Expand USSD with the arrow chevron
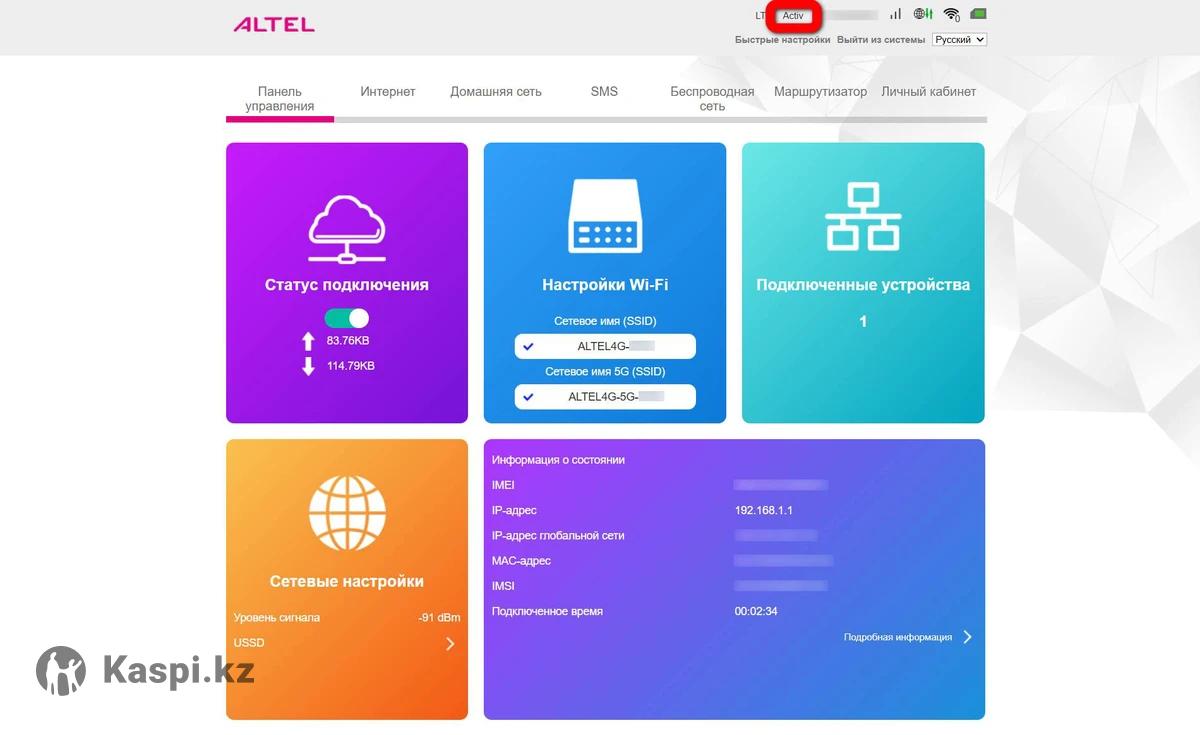Image resolution: width=1200 pixels, height=735 pixels. (x=450, y=643)
